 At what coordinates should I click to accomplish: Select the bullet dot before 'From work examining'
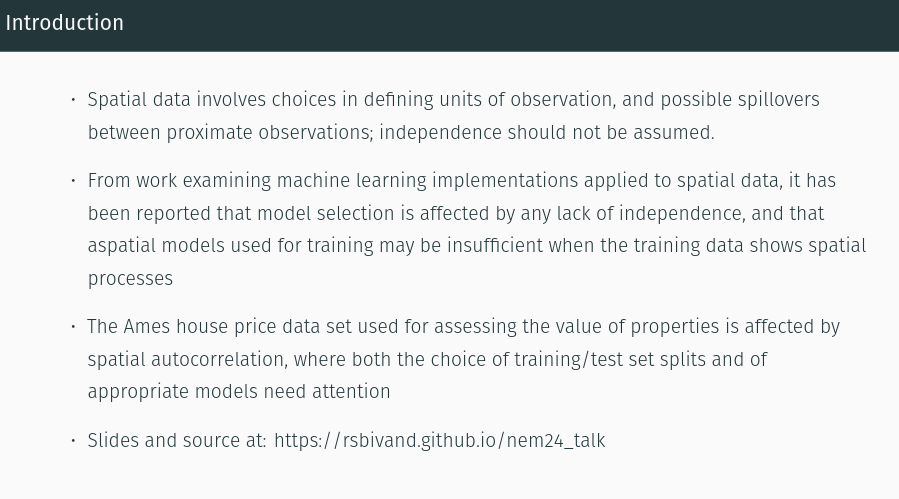(73, 181)
